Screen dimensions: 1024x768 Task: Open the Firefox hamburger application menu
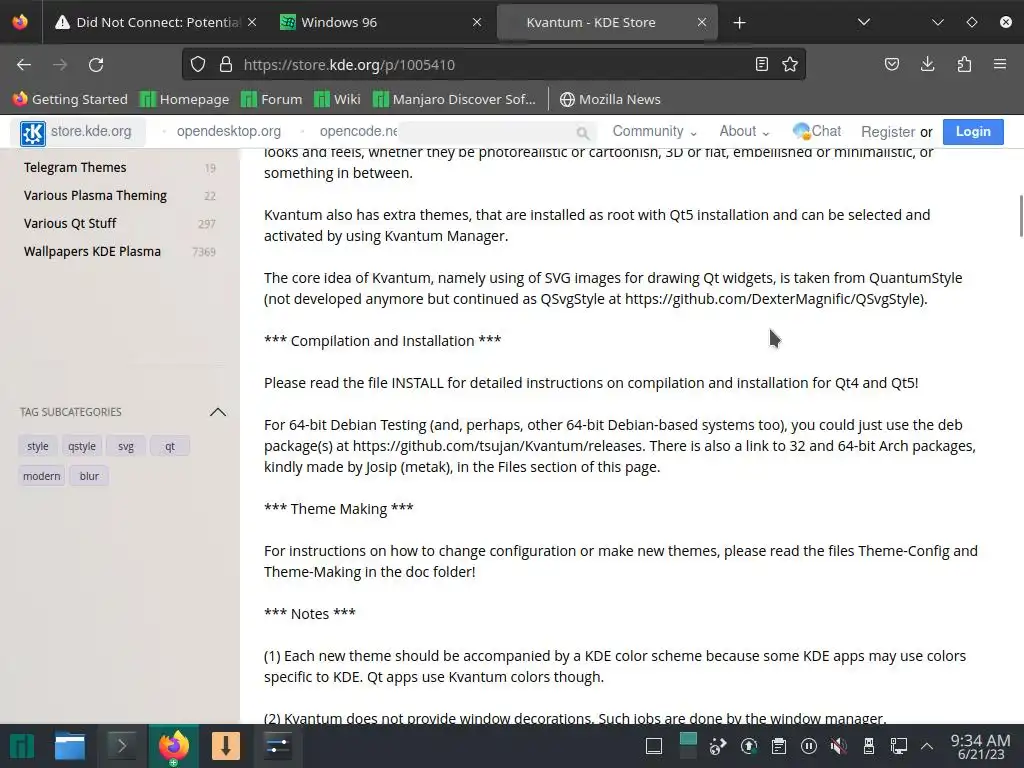1000,64
